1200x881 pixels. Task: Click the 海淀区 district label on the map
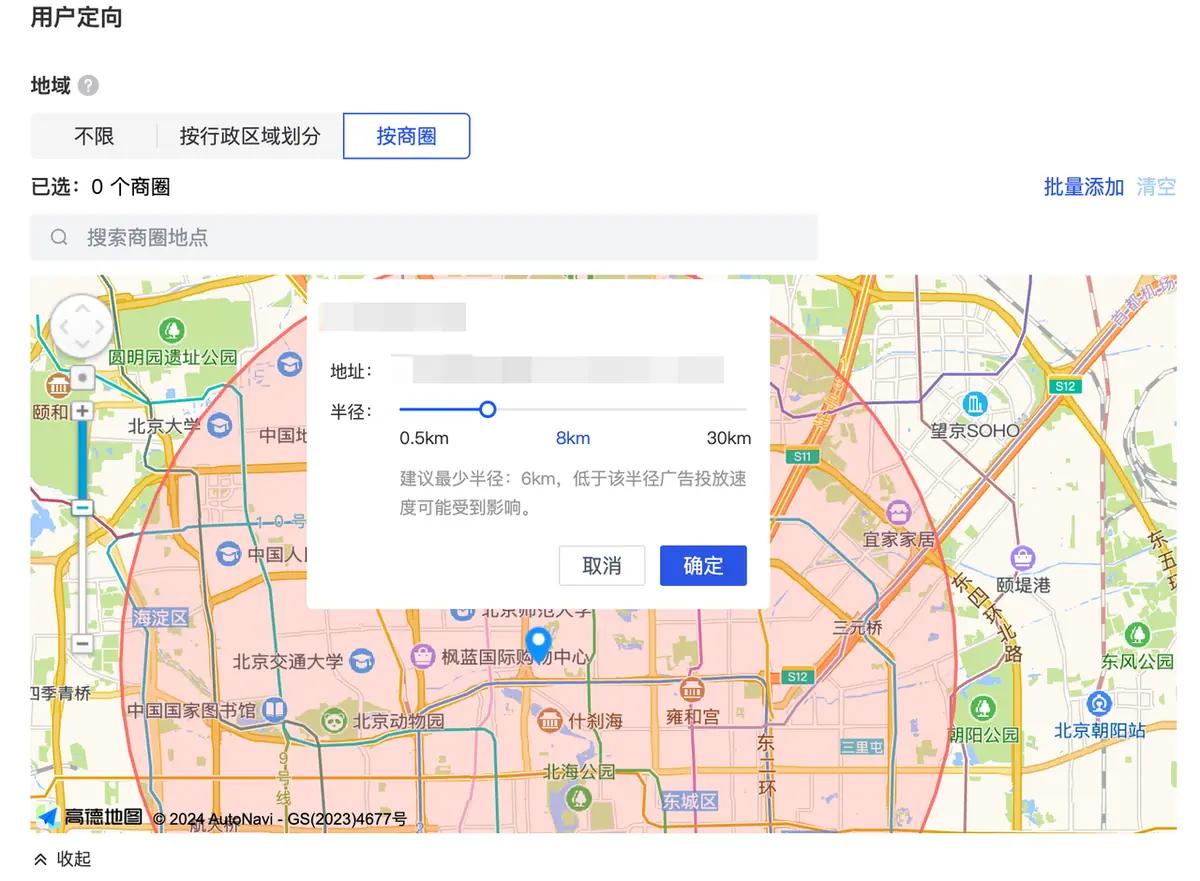pos(161,619)
